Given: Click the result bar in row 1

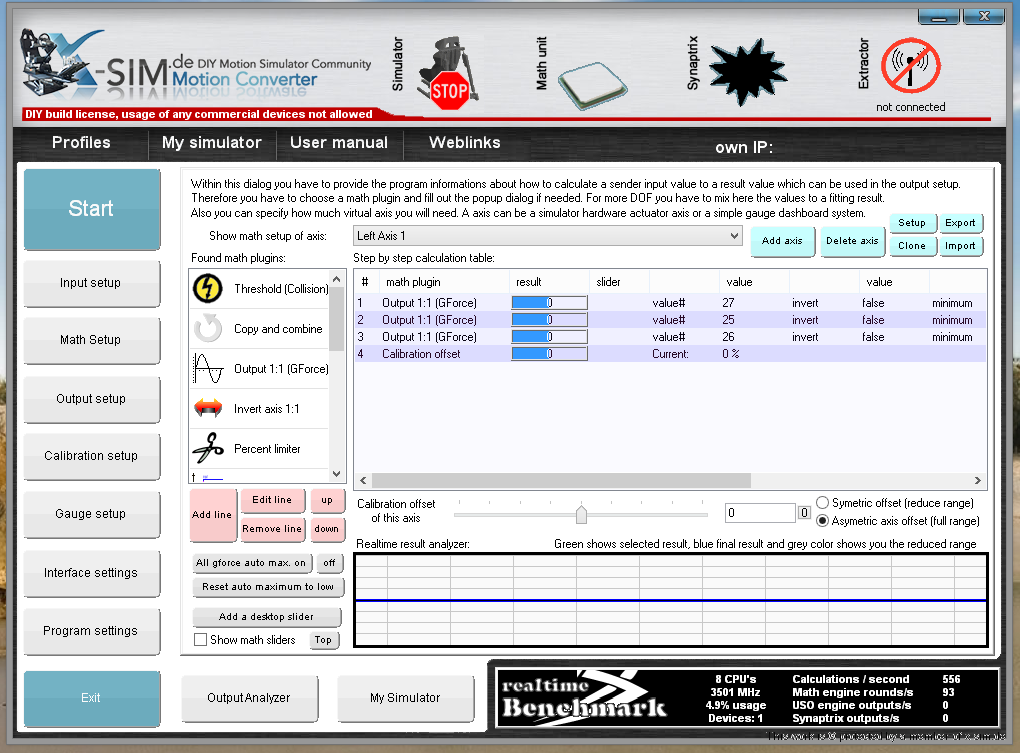Looking at the screenshot, I should tap(550, 303).
